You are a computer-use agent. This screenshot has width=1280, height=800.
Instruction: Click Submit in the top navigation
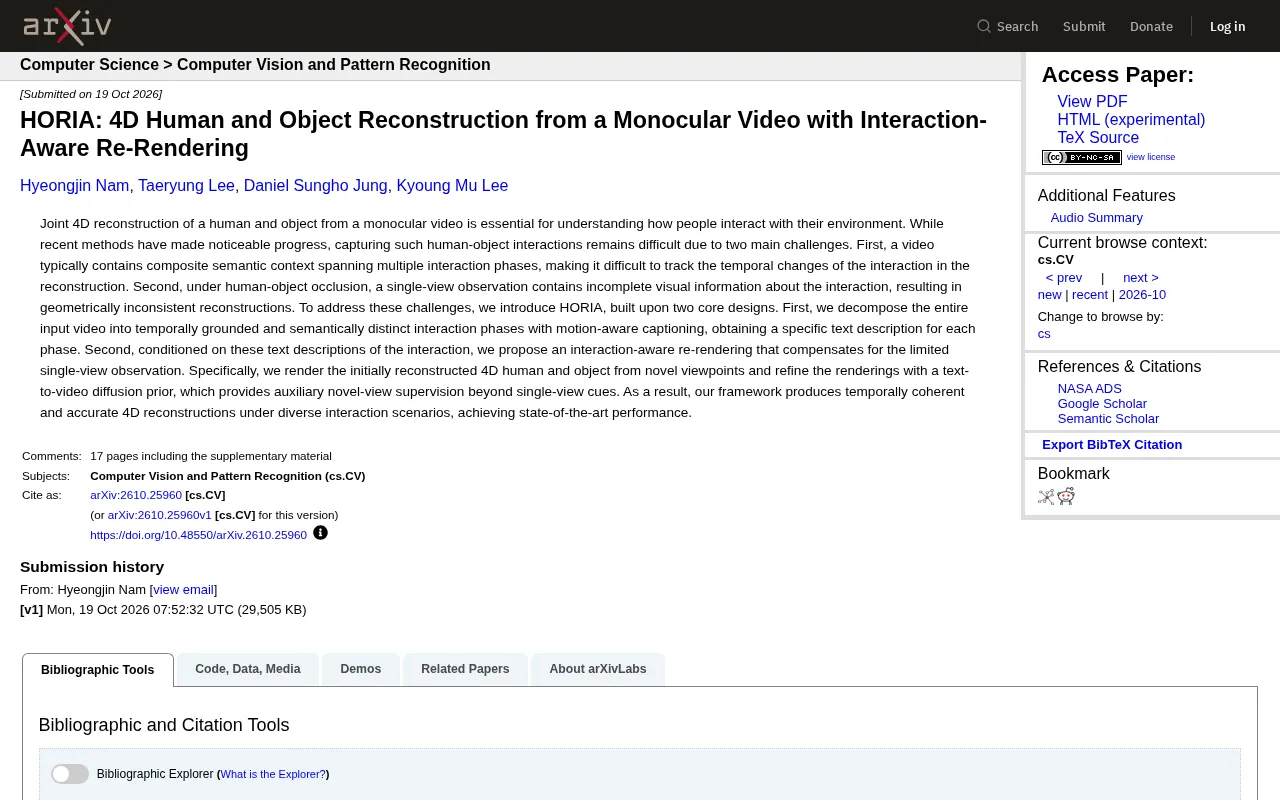[1084, 26]
